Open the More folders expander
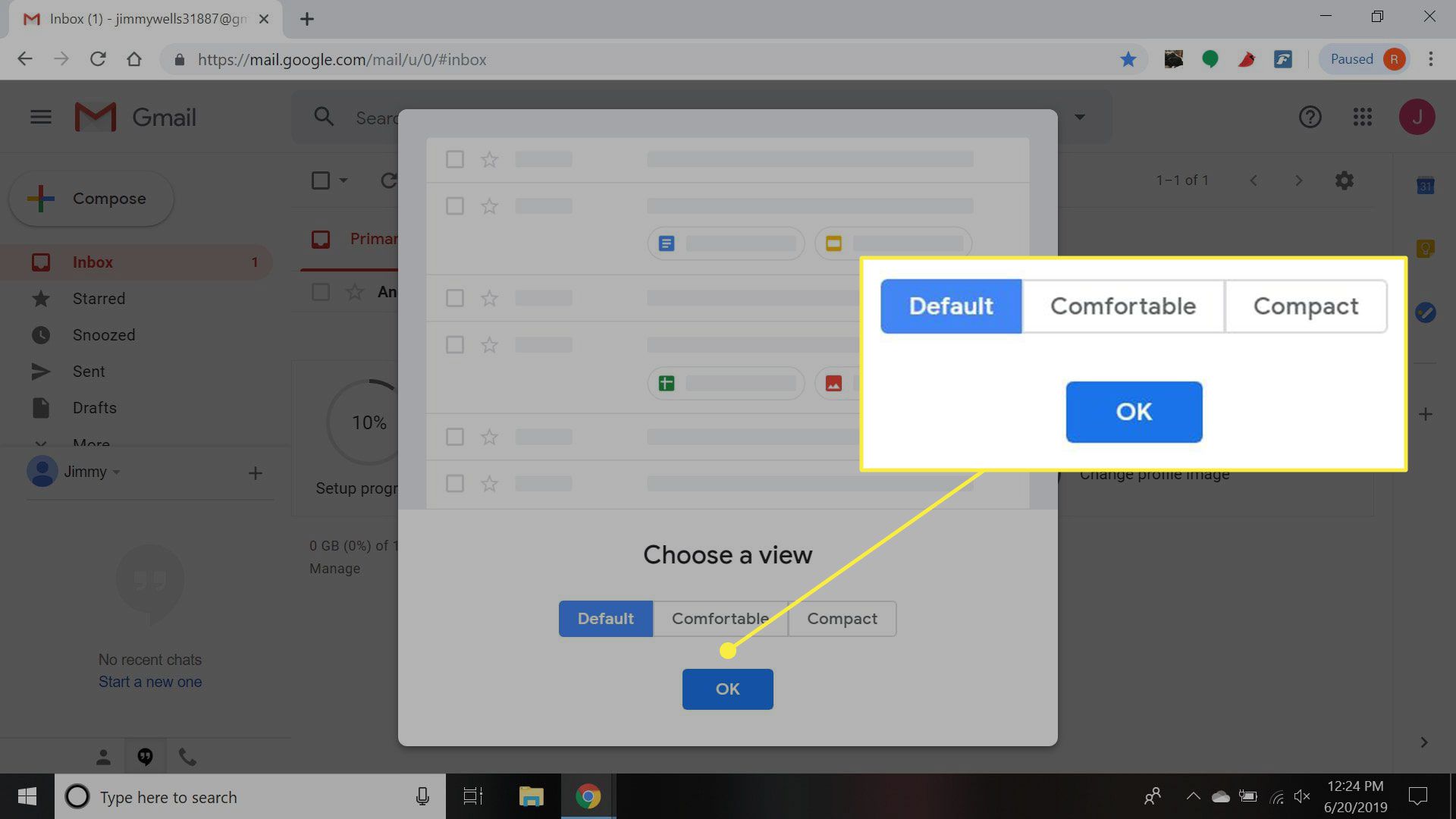This screenshot has width=1456, height=819. pos(91,443)
